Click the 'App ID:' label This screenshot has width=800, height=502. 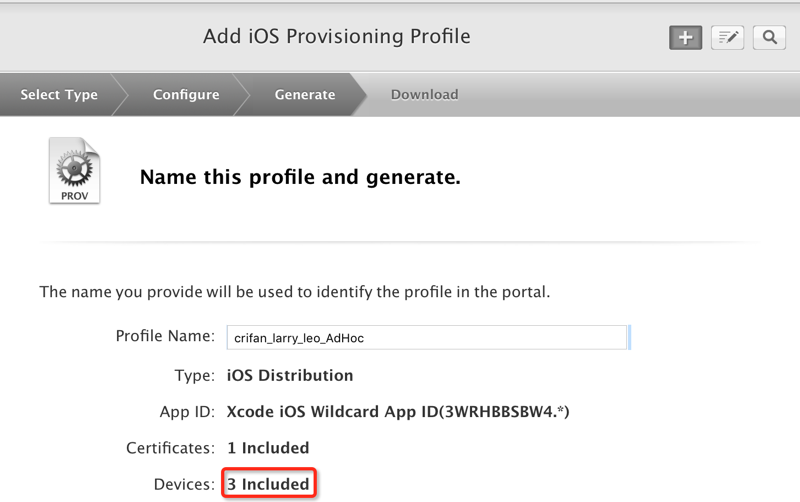[187, 412]
